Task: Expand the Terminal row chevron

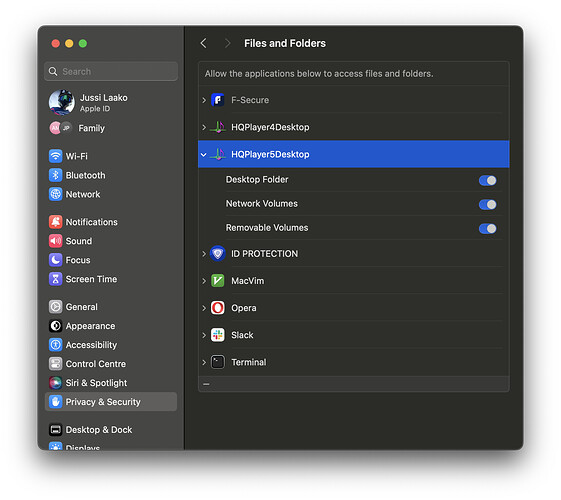Action: [x=204, y=363]
